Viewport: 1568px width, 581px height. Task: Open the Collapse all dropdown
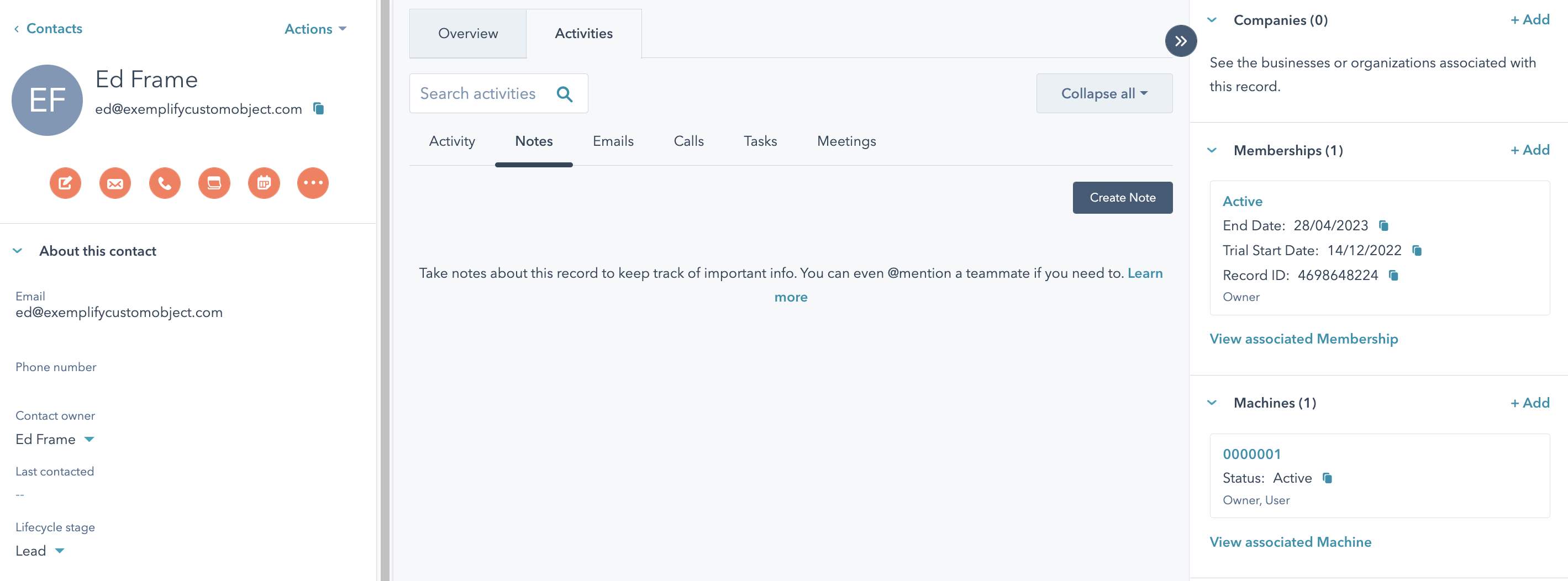coord(1103,94)
